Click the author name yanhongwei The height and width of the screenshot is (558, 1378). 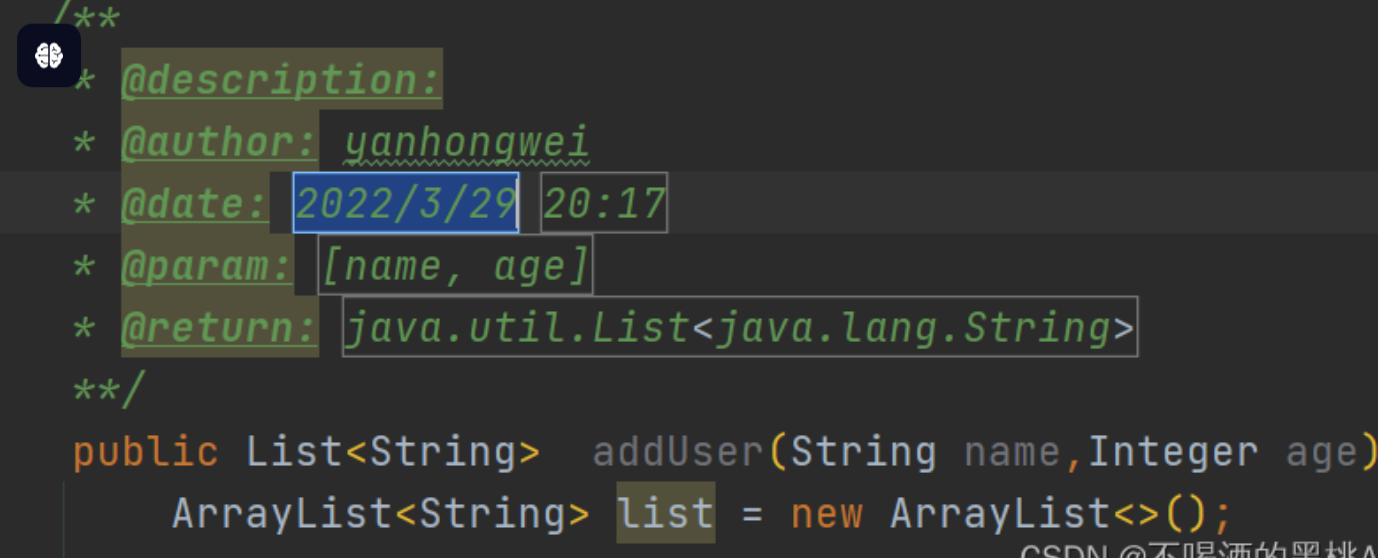[467, 142]
